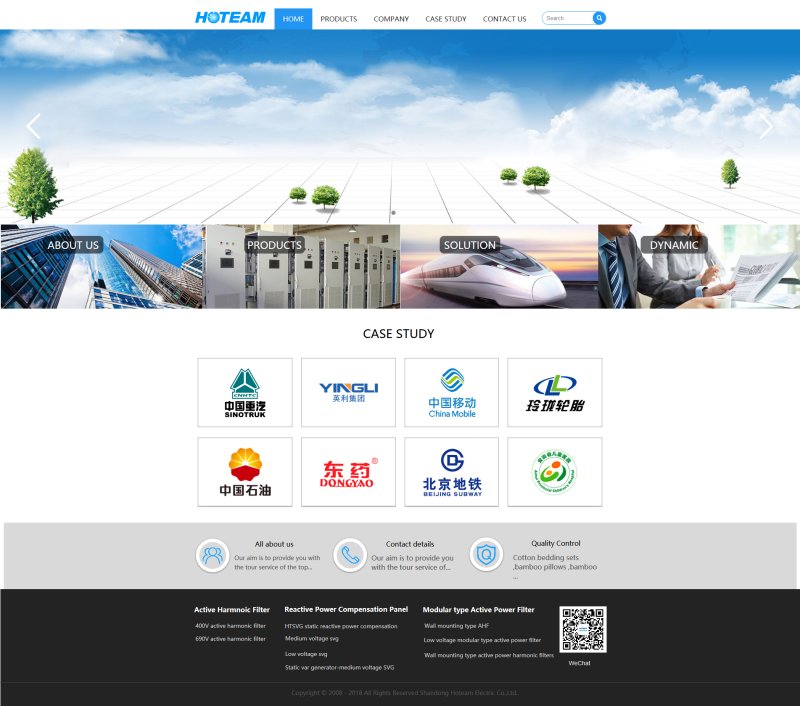Focus the Search input field
This screenshot has height=706, width=800.
(x=567, y=18)
